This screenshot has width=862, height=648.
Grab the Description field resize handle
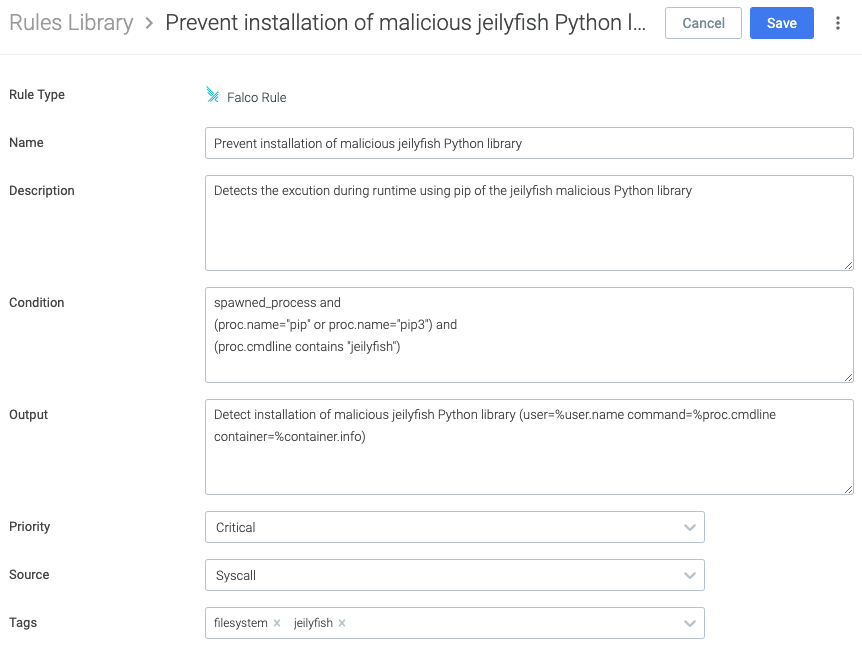point(848,265)
